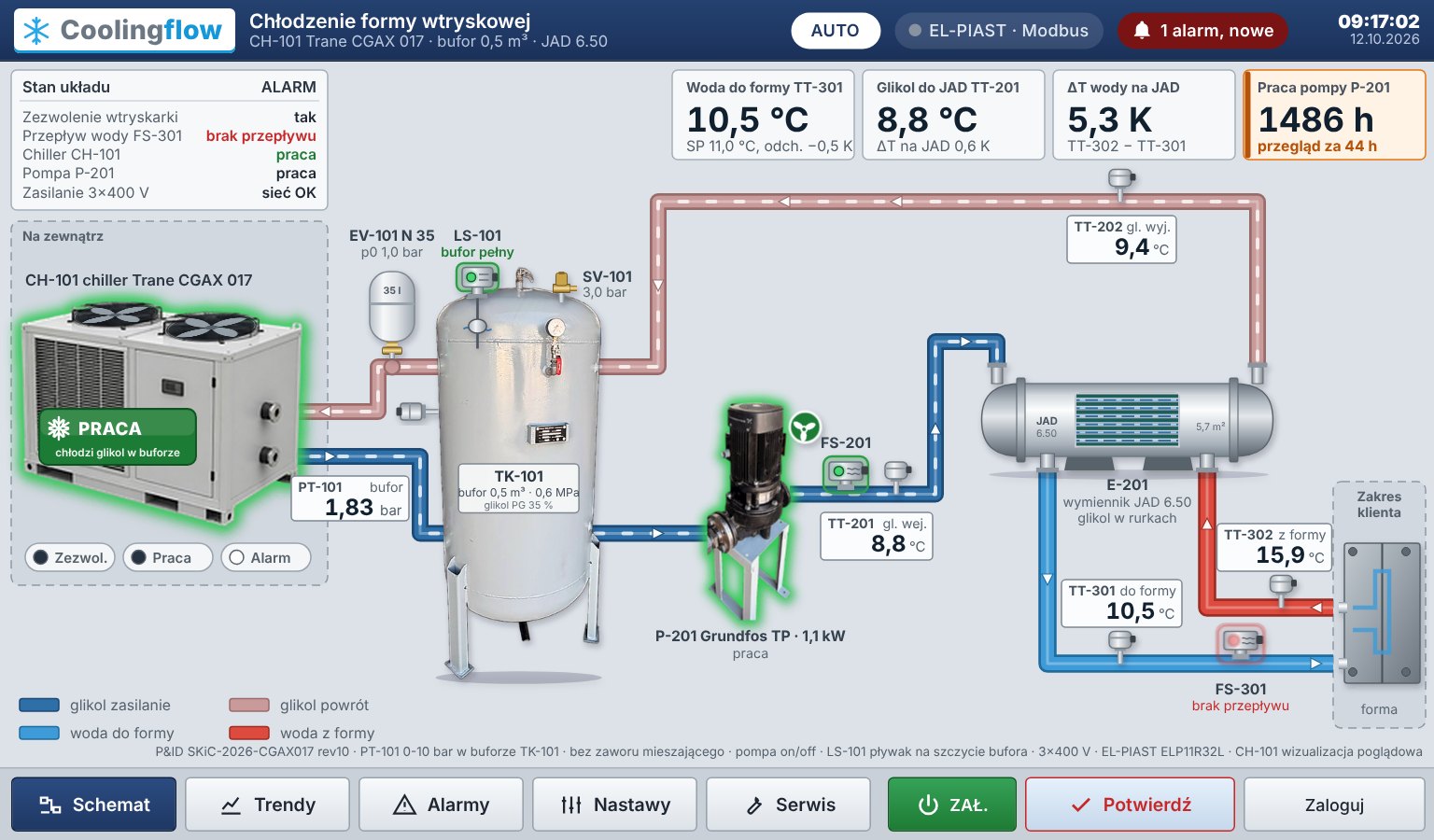Click the Potwierdź acknowledge button
1434x840 pixels.
1130,805
